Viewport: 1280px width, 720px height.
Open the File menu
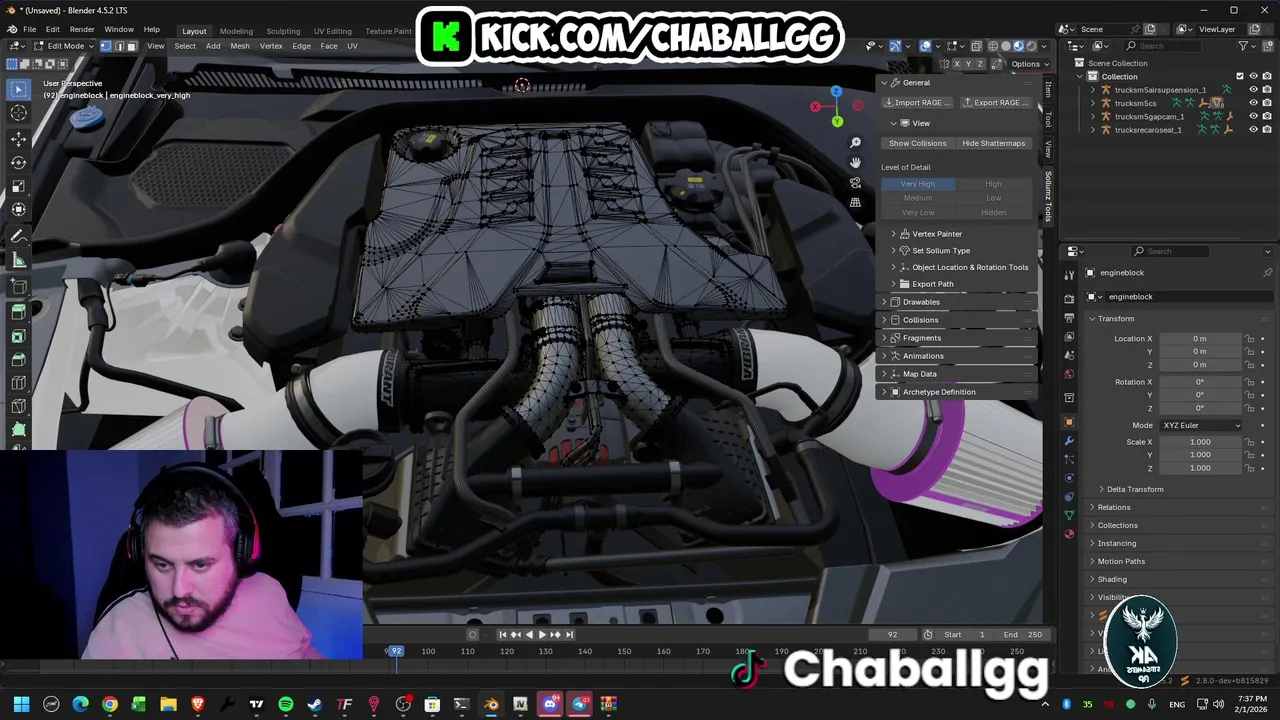coord(30,30)
